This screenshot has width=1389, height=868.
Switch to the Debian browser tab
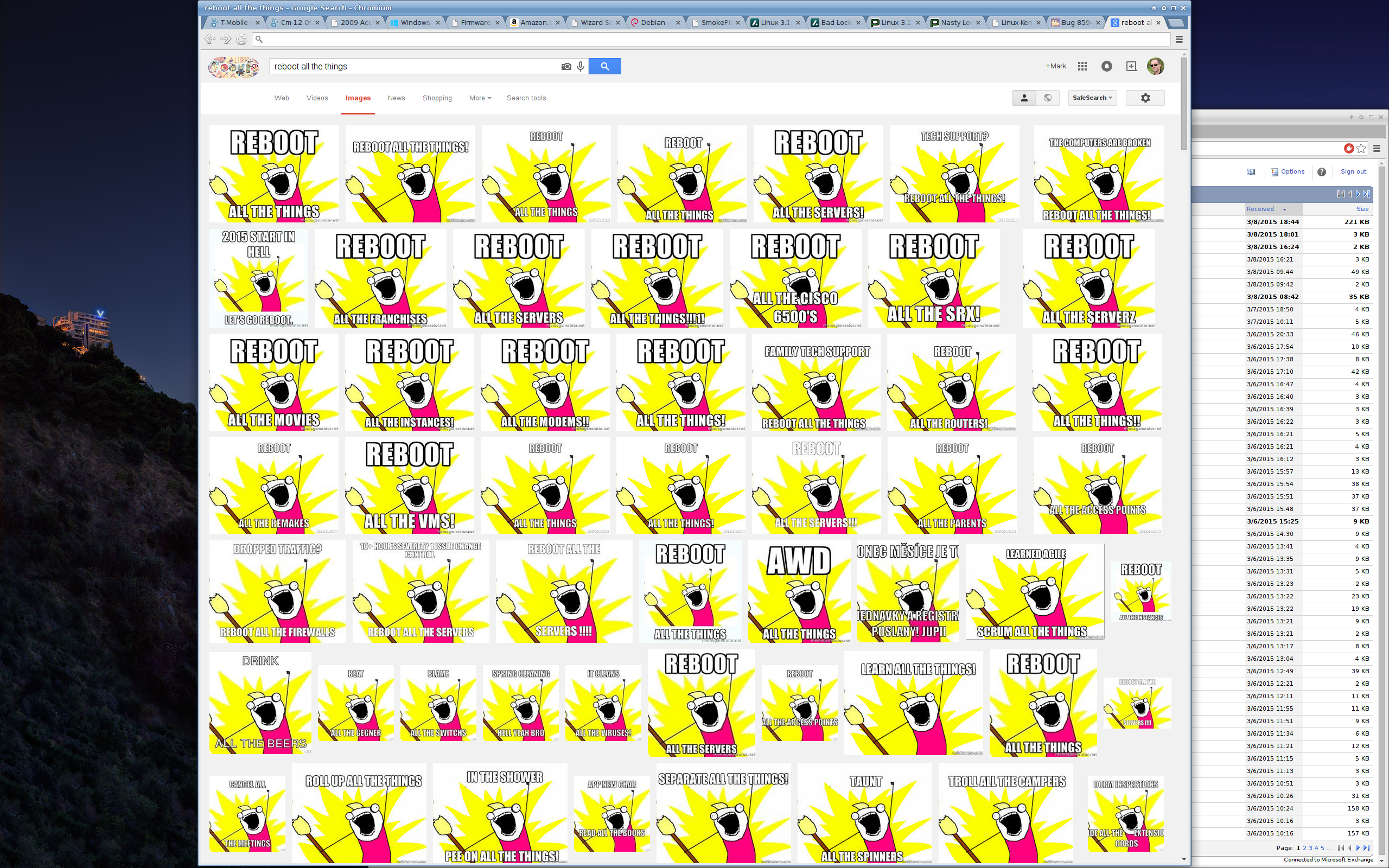pos(655,22)
